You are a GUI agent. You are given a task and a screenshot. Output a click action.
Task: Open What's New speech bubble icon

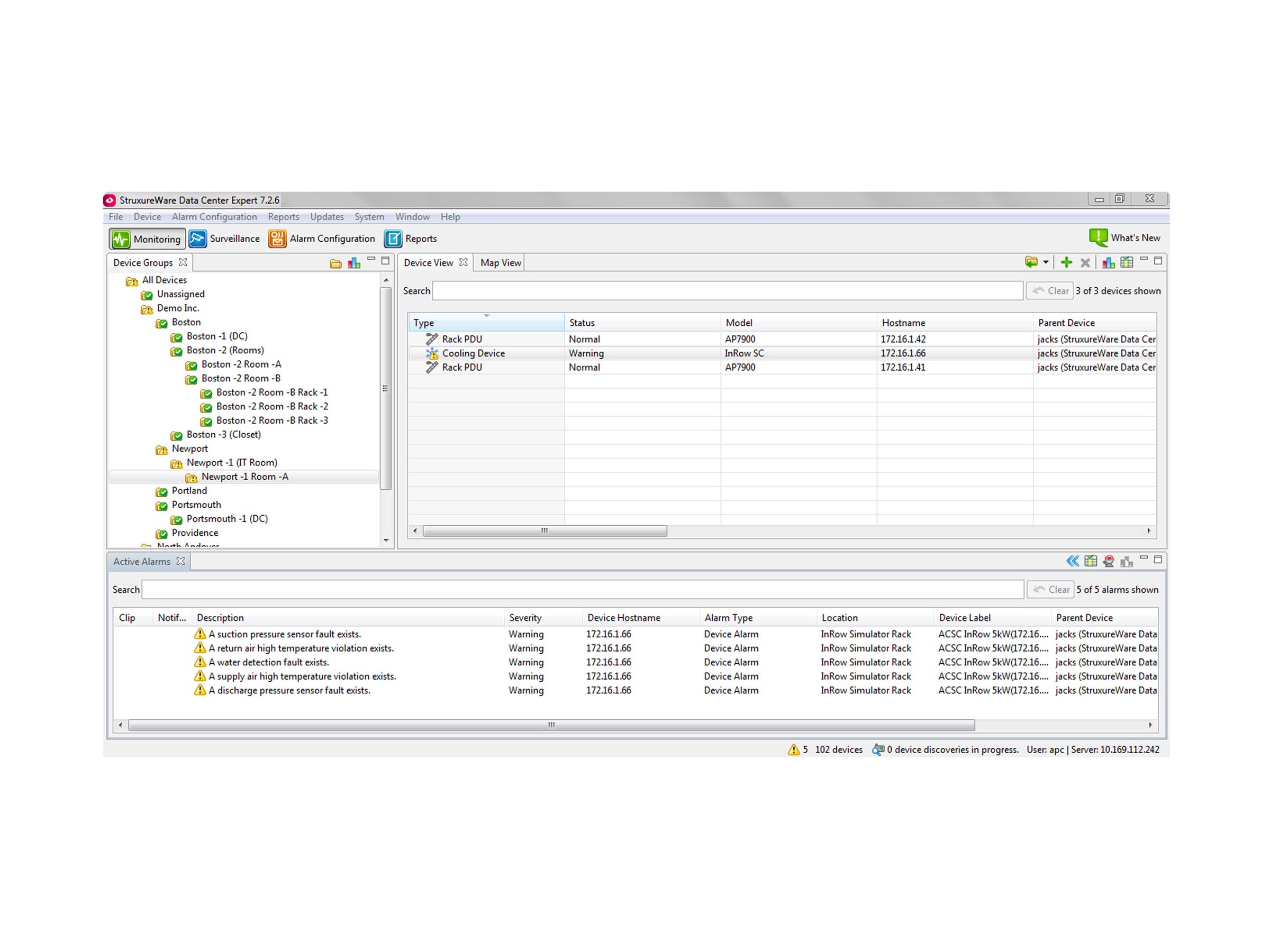1098,237
